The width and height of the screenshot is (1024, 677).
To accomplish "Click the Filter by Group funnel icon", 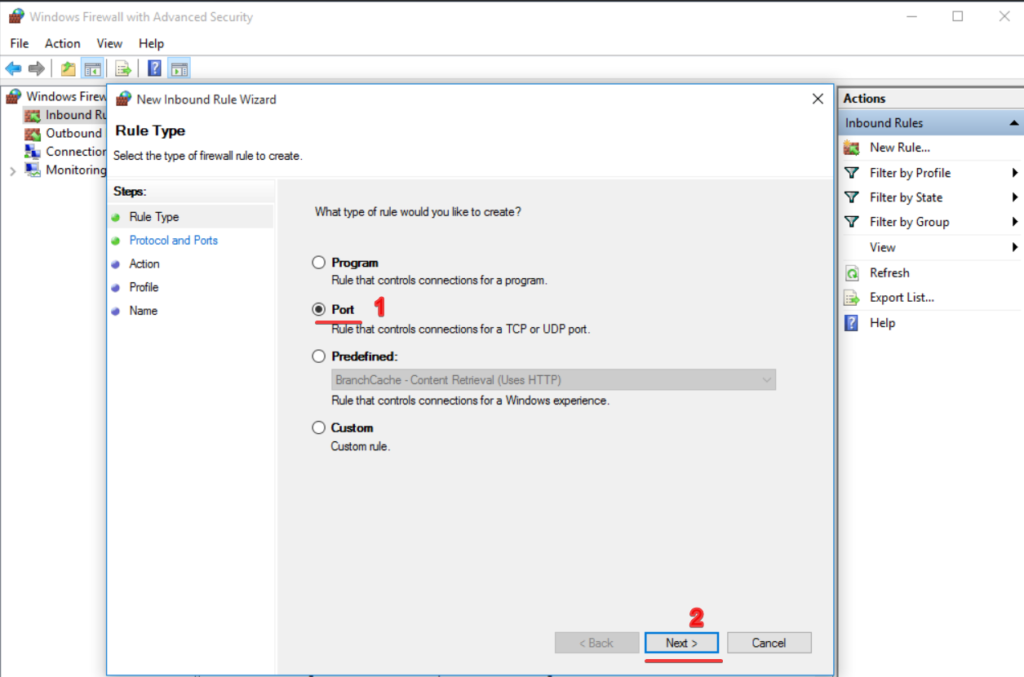I will click(852, 222).
